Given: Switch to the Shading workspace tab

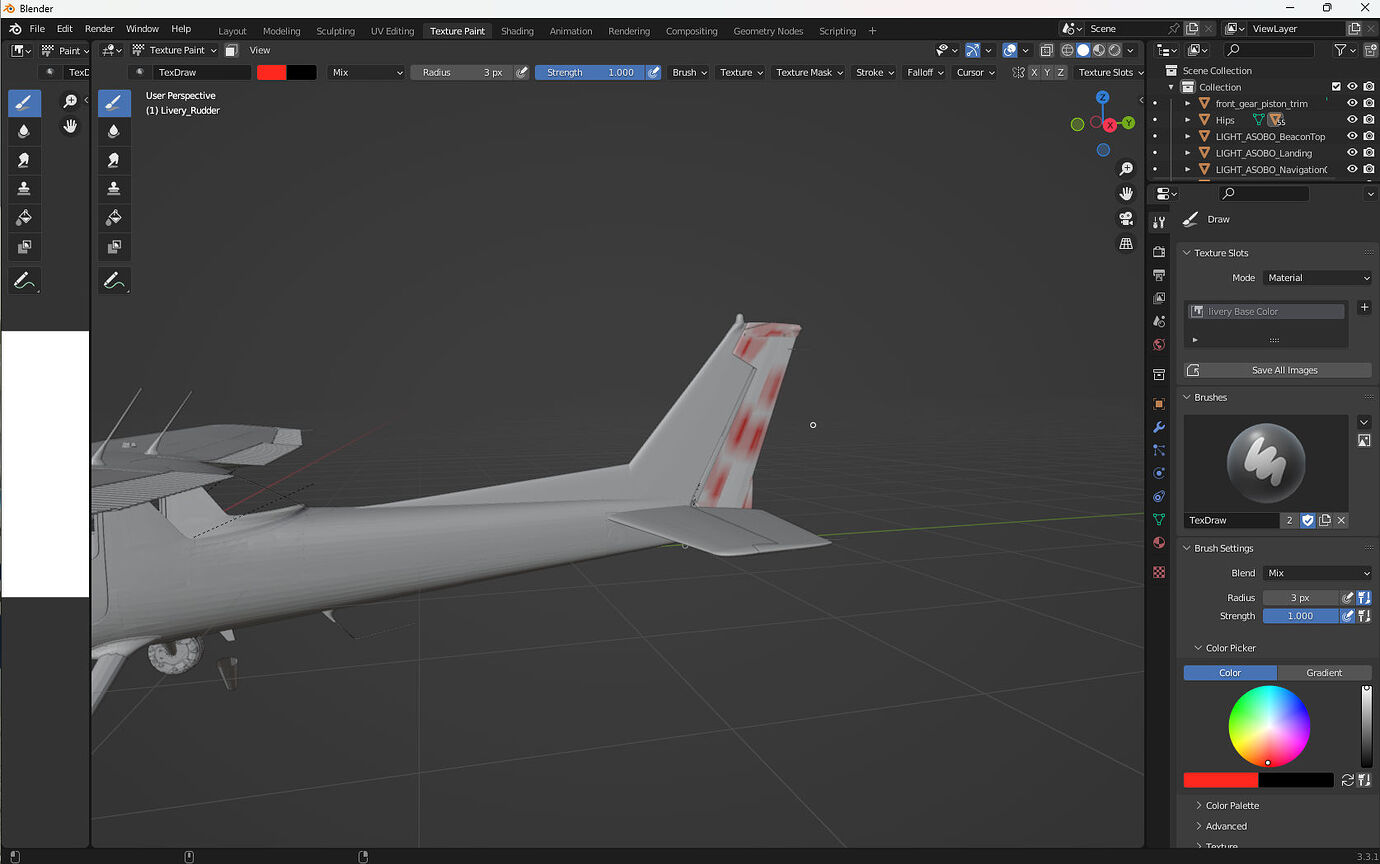Looking at the screenshot, I should [x=517, y=30].
